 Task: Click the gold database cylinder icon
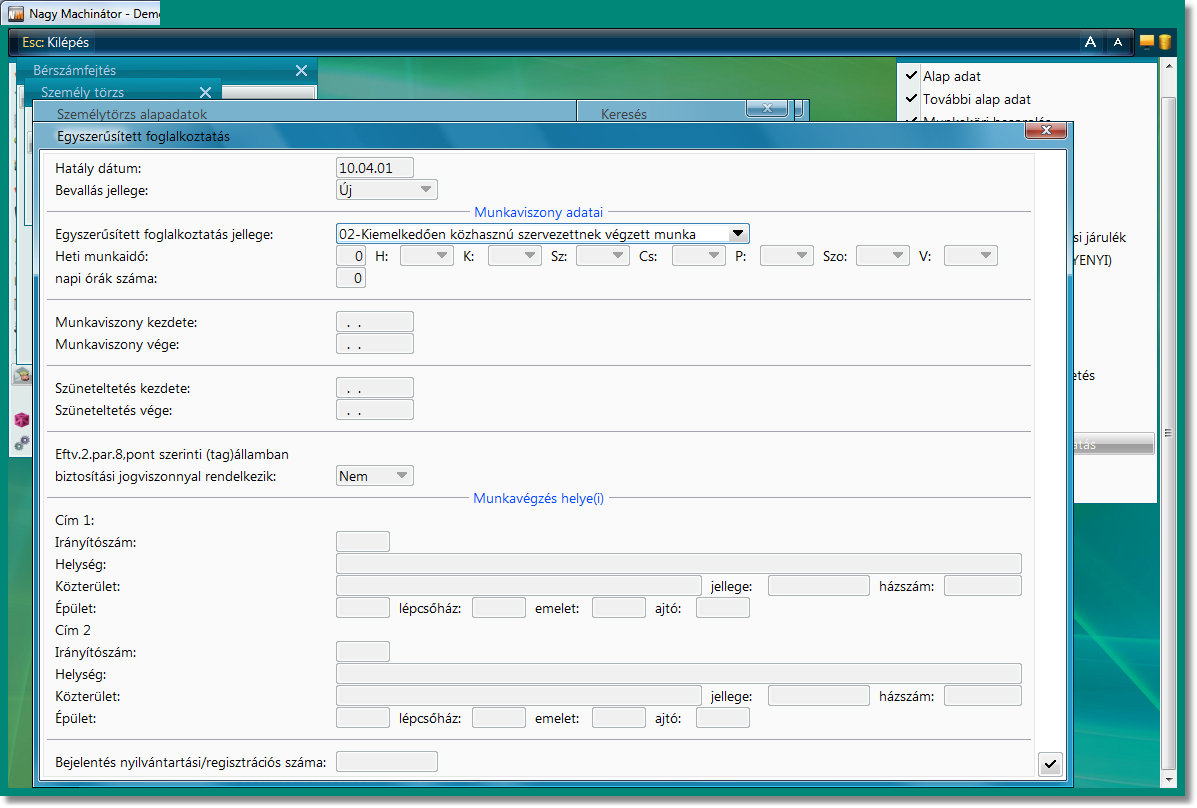pyautogui.click(x=1165, y=42)
